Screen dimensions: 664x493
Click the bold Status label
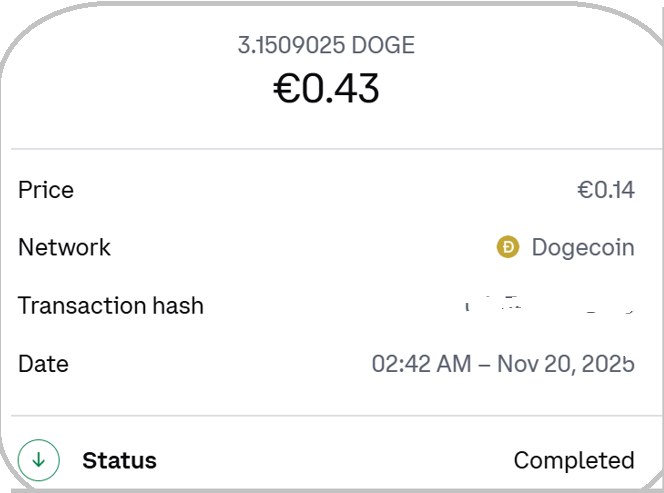point(119,460)
